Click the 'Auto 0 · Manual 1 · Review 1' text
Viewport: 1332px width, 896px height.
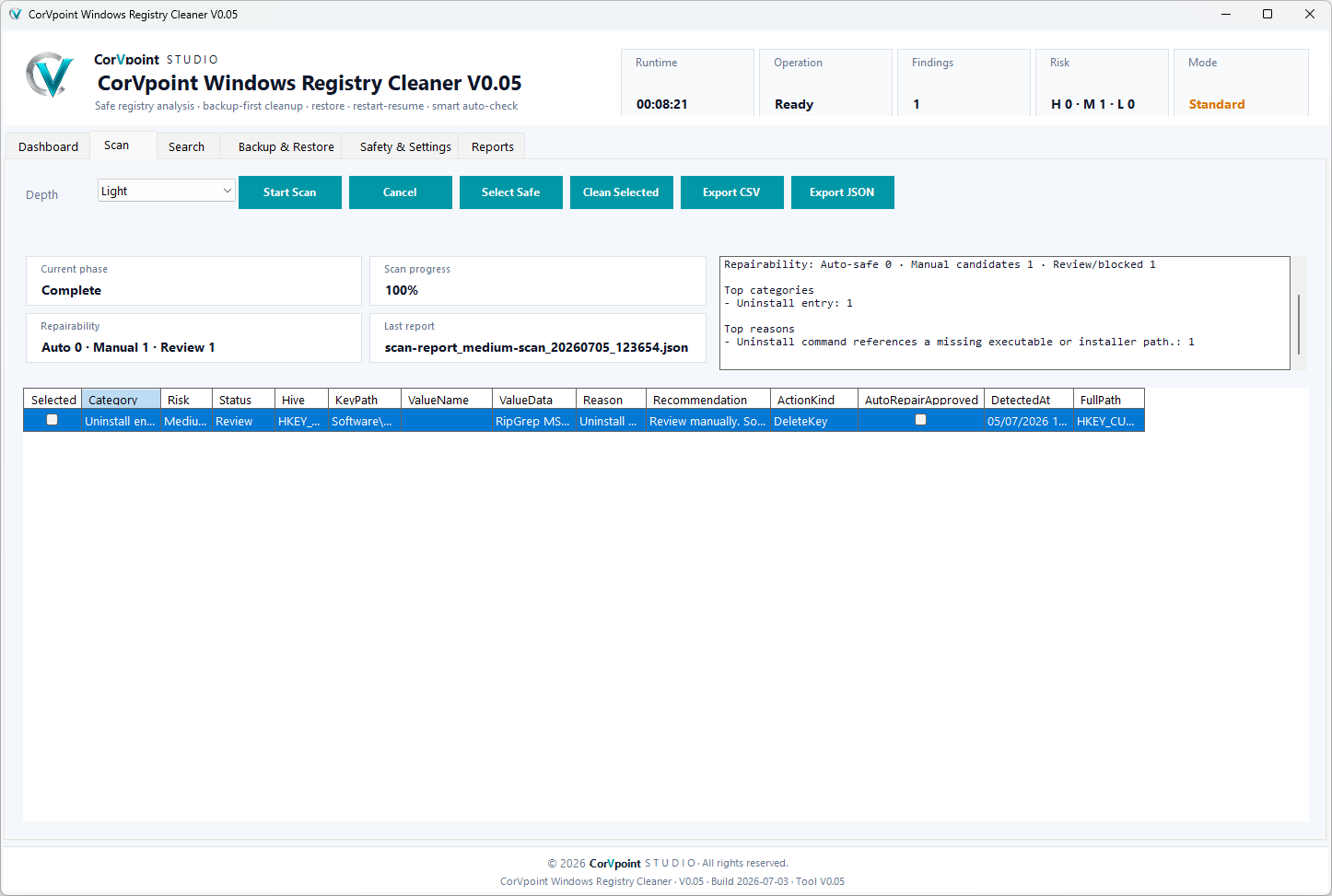128,347
